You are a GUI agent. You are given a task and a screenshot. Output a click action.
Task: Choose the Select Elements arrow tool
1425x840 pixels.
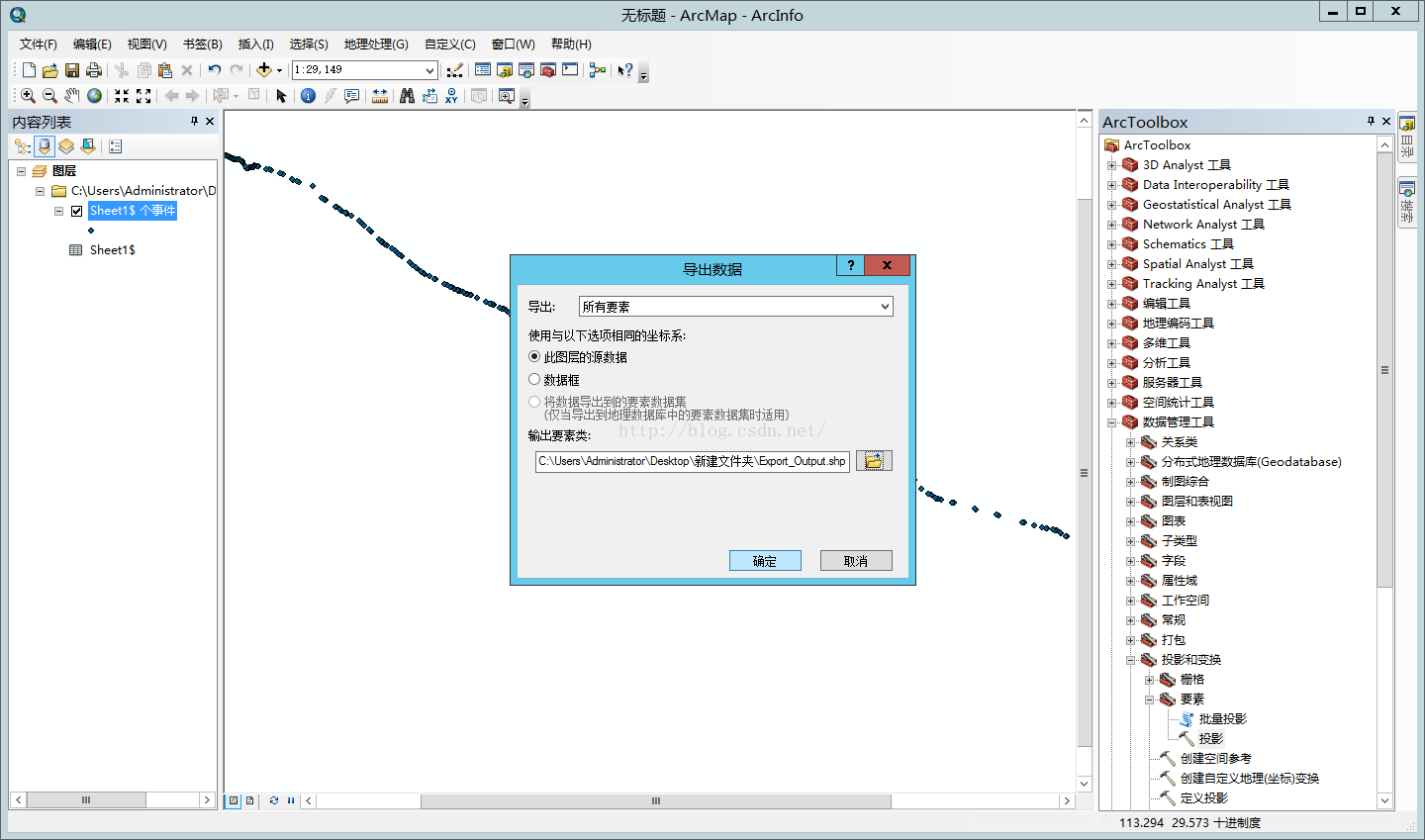point(281,96)
